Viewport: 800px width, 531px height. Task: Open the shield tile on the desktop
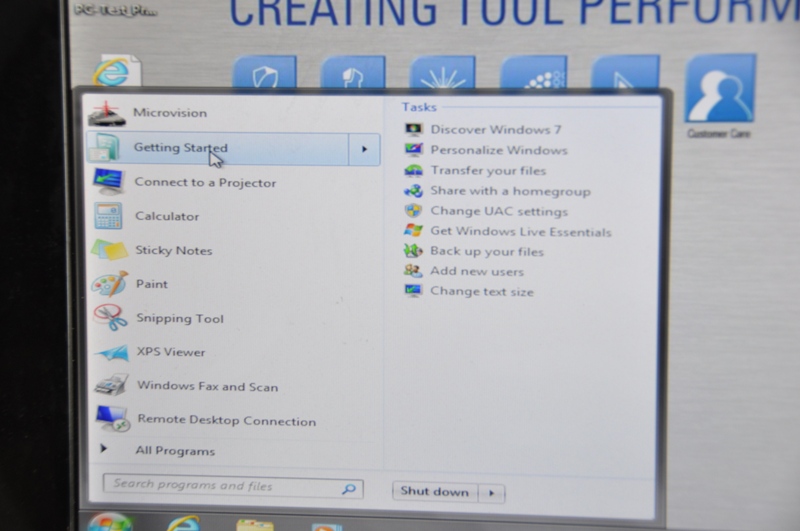(264, 72)
